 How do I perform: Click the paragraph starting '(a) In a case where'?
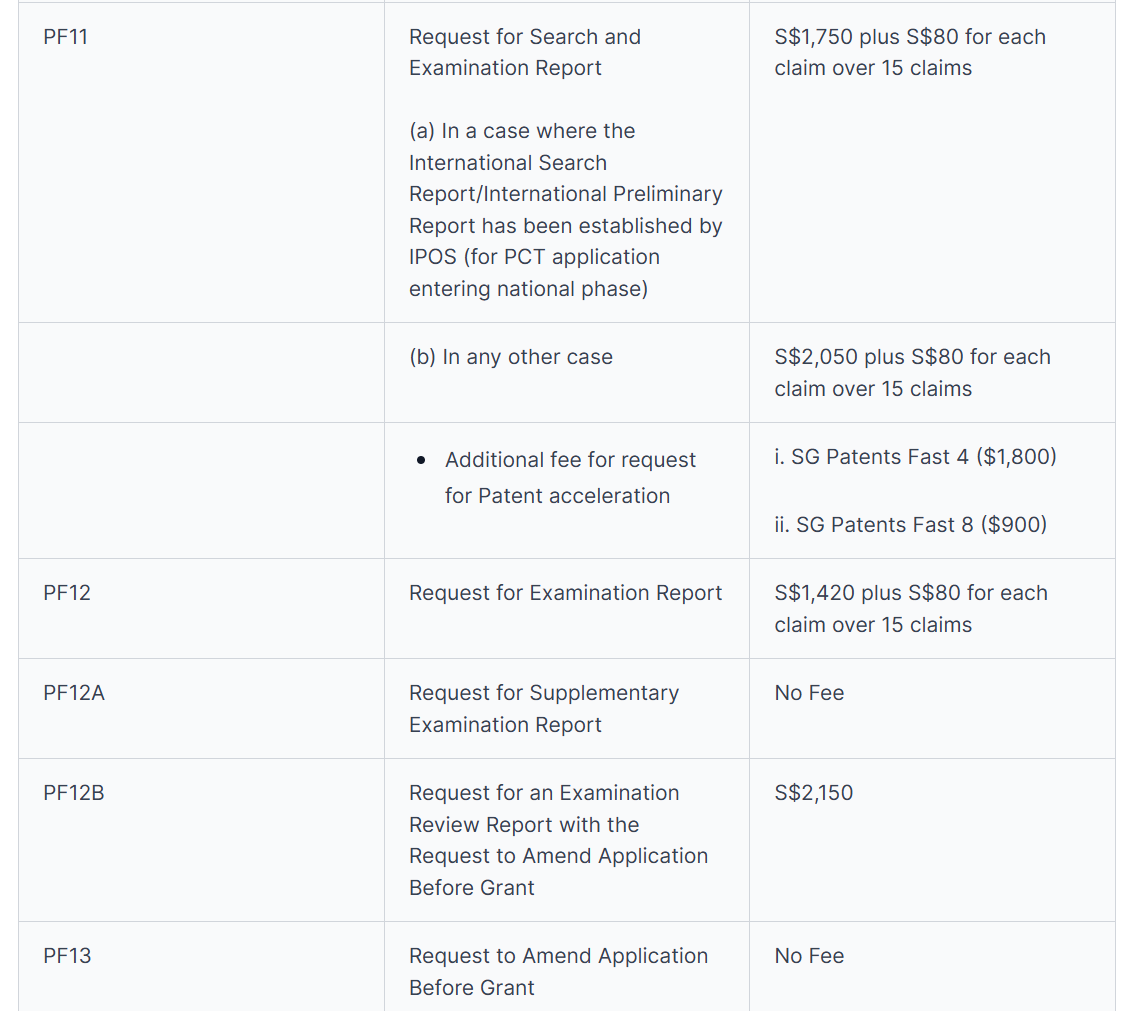[x=565, y=210]
